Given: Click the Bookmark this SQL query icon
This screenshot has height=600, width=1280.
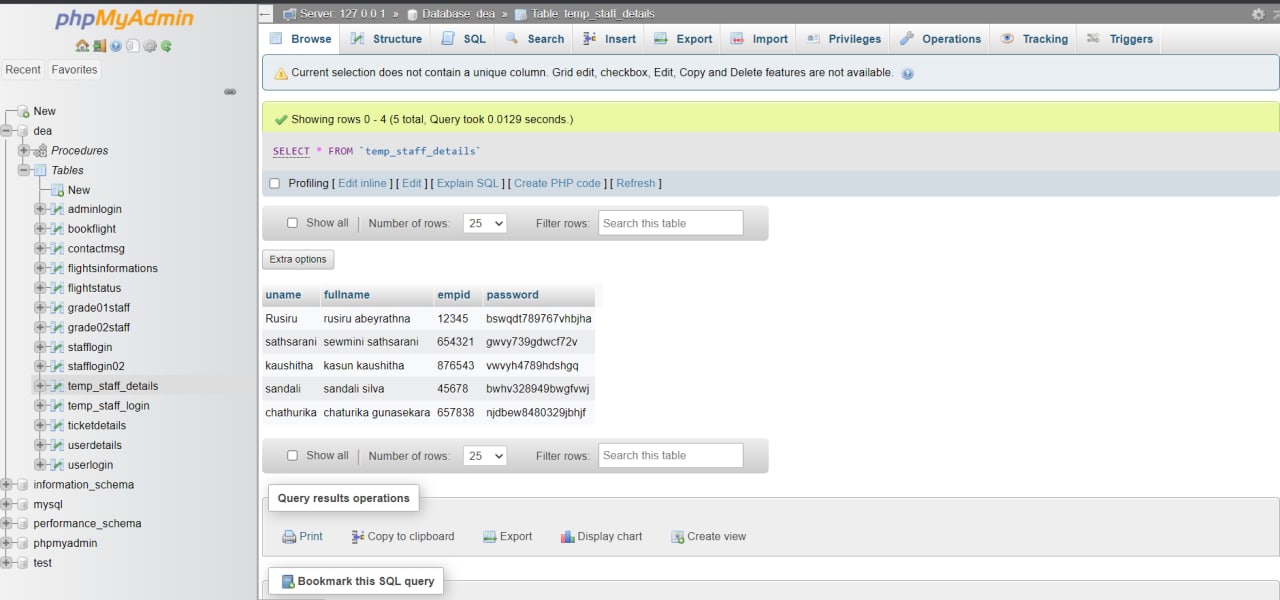Looking at the screenshot, I should [288, 581].
